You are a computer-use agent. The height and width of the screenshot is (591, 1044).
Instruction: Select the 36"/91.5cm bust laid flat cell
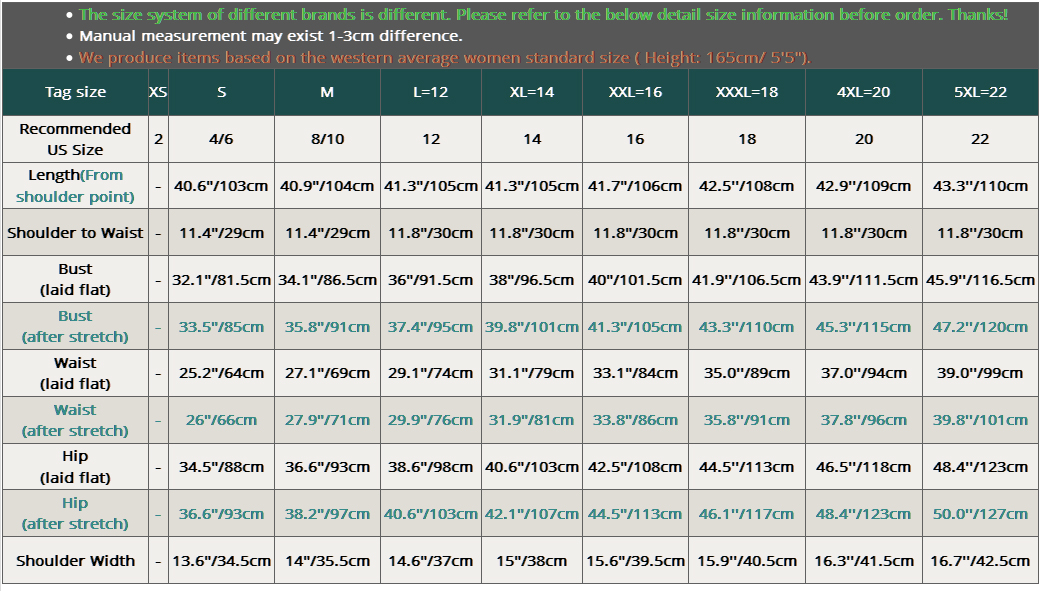430,280
